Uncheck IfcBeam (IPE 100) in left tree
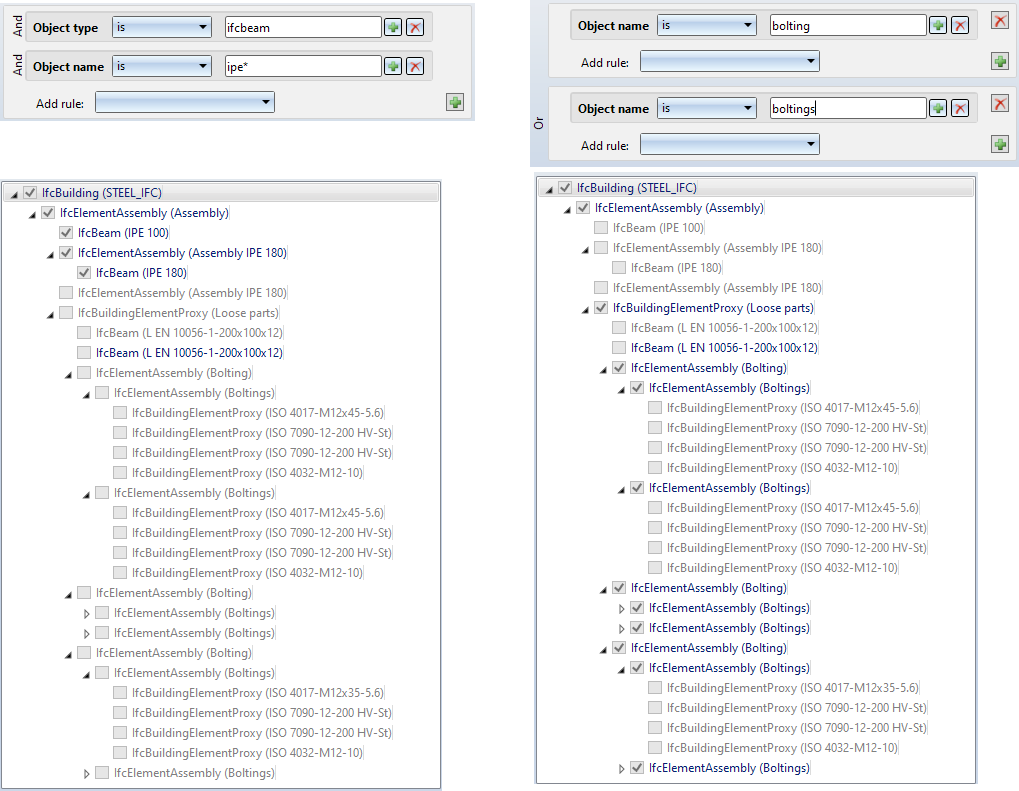 [x=66, y=233]
